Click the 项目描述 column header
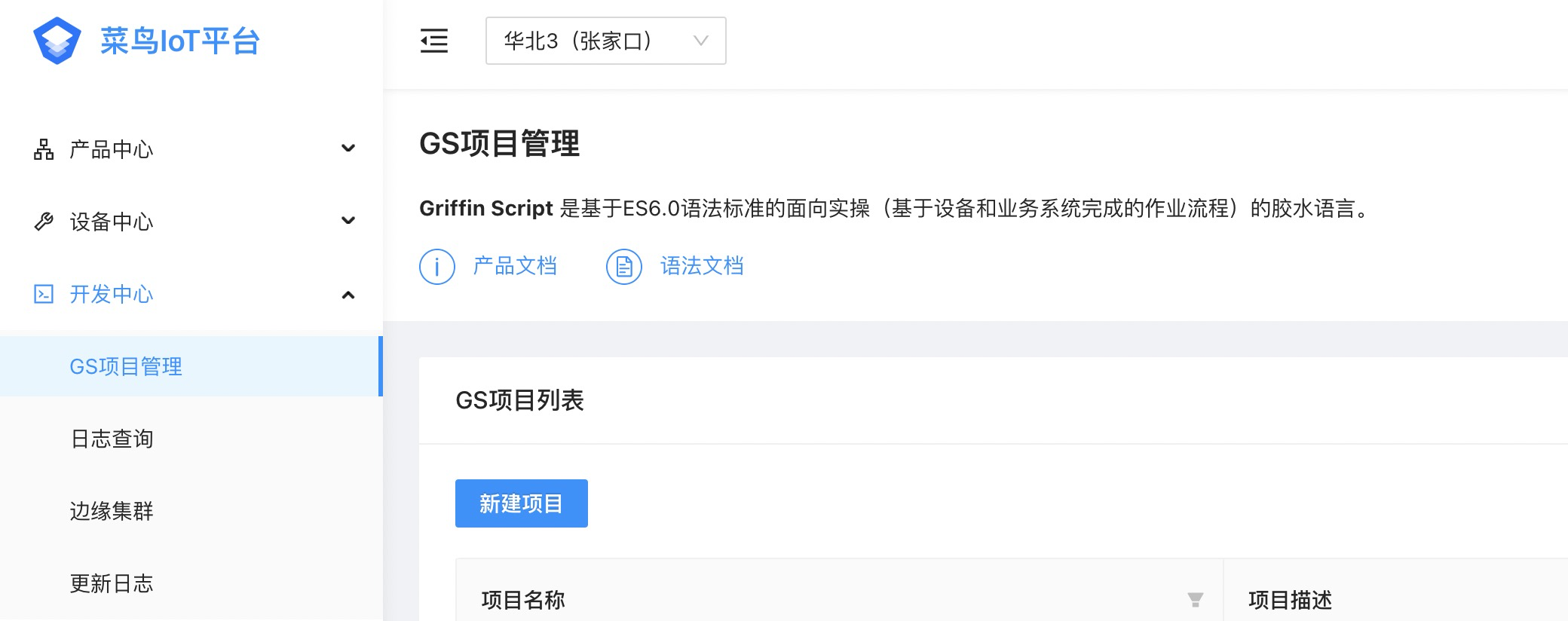 [1291, 600]
